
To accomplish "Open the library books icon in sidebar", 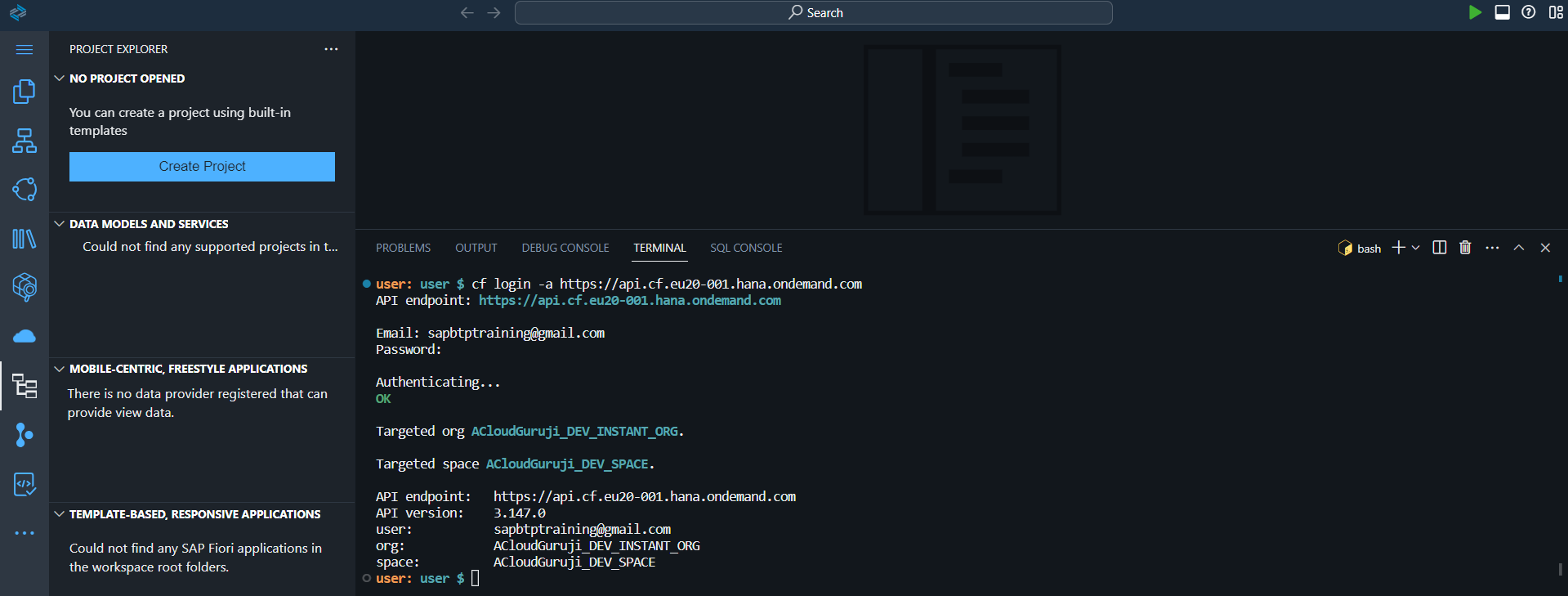I will [x=25, y=239].
